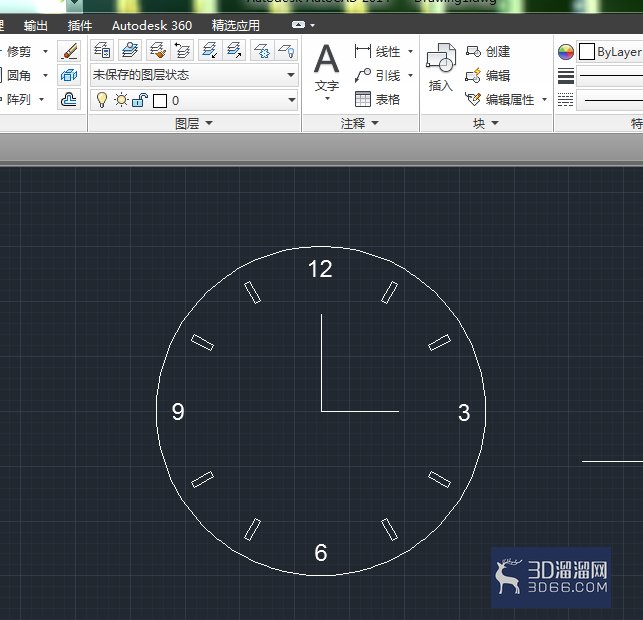Click the ByLayer color swatch
643x620 pixels.
pyautogui.click(x=586, y=52)
